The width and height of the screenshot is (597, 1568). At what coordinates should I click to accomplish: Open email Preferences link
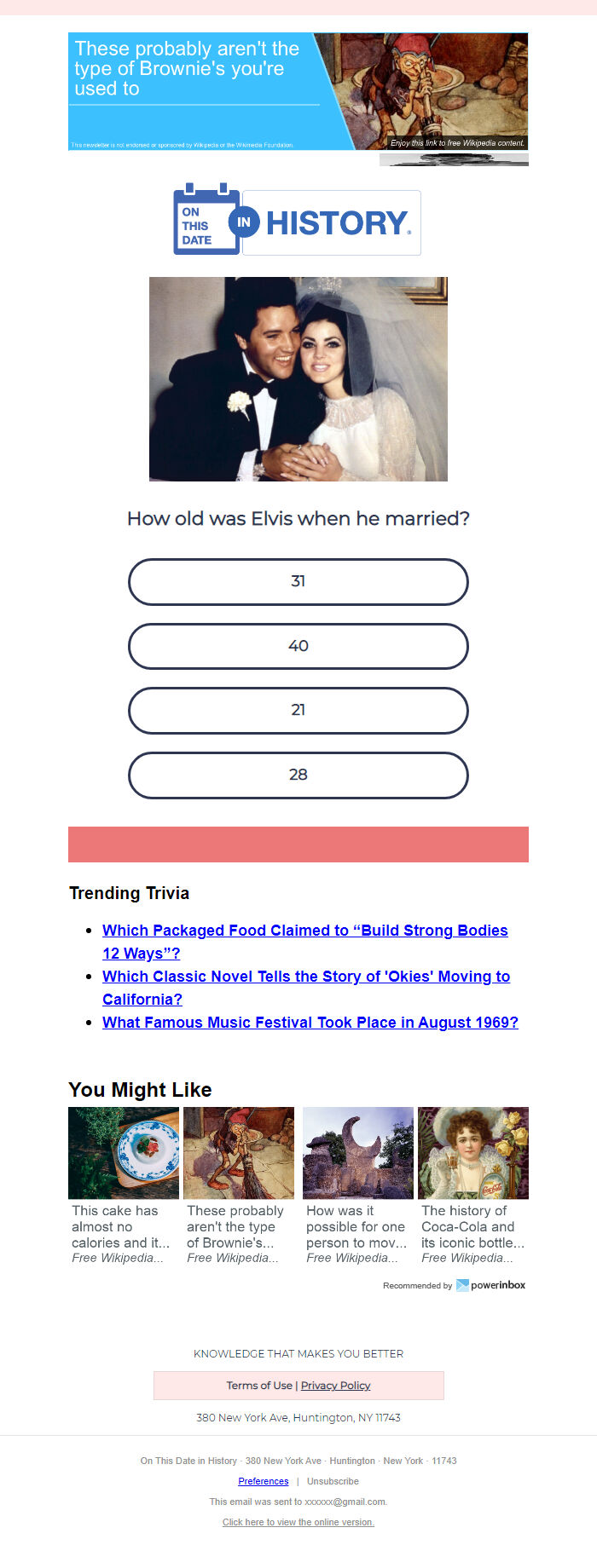[264, 1481]
